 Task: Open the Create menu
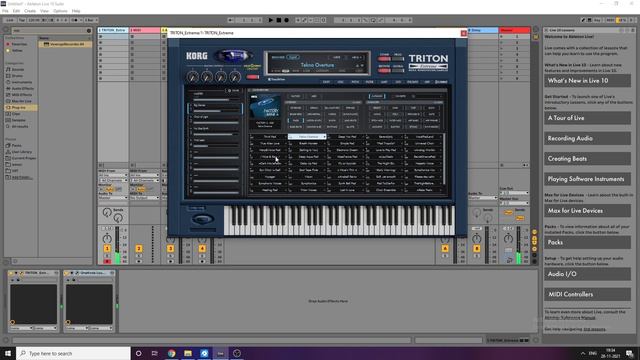pos(30,11)
